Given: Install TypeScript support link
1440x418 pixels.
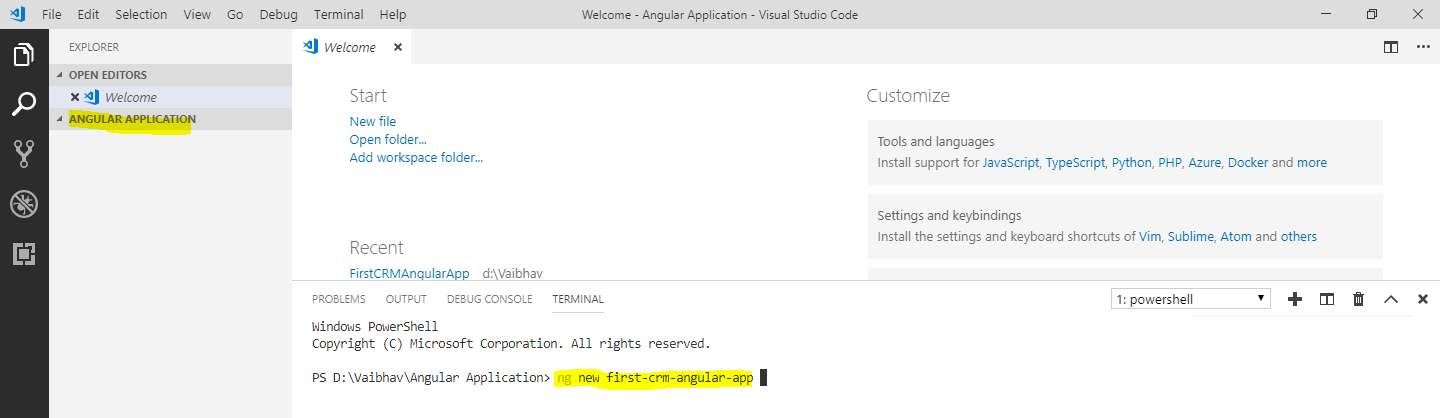Looking at the screenshot, I should point(1075,162).
